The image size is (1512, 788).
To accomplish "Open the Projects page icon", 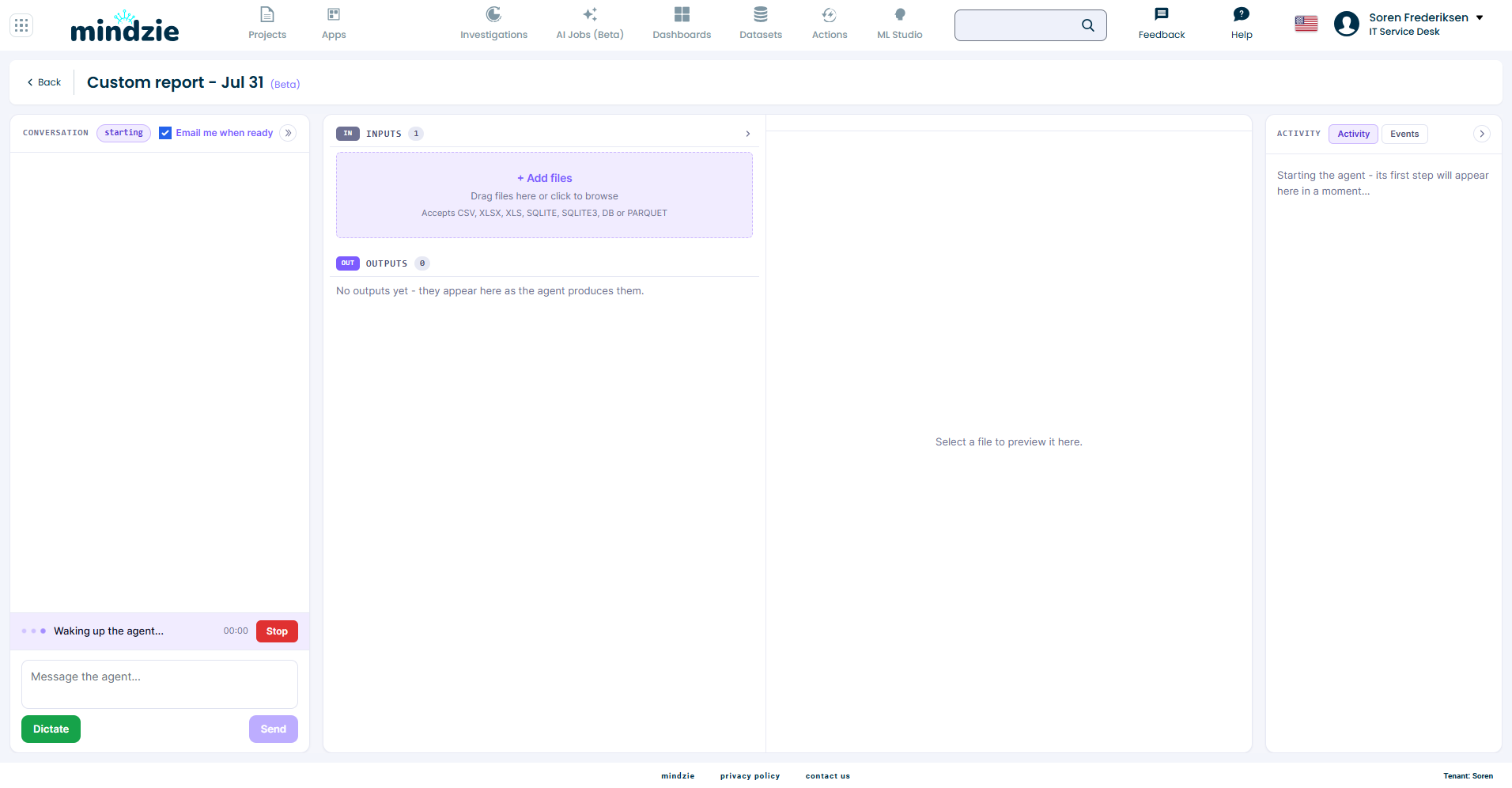I will click(267, 14).
